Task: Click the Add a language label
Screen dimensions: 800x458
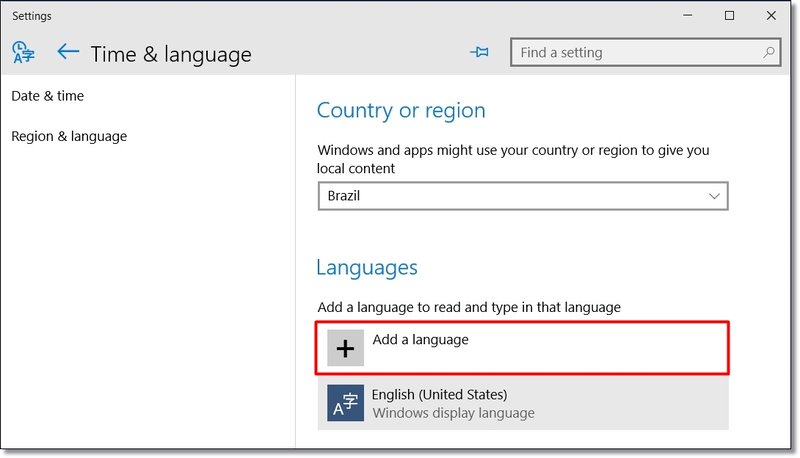Action: 420,340
